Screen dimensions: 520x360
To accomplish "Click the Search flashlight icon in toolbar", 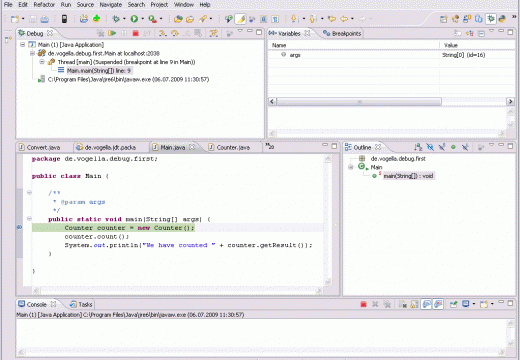I will [x=202, y=19].
